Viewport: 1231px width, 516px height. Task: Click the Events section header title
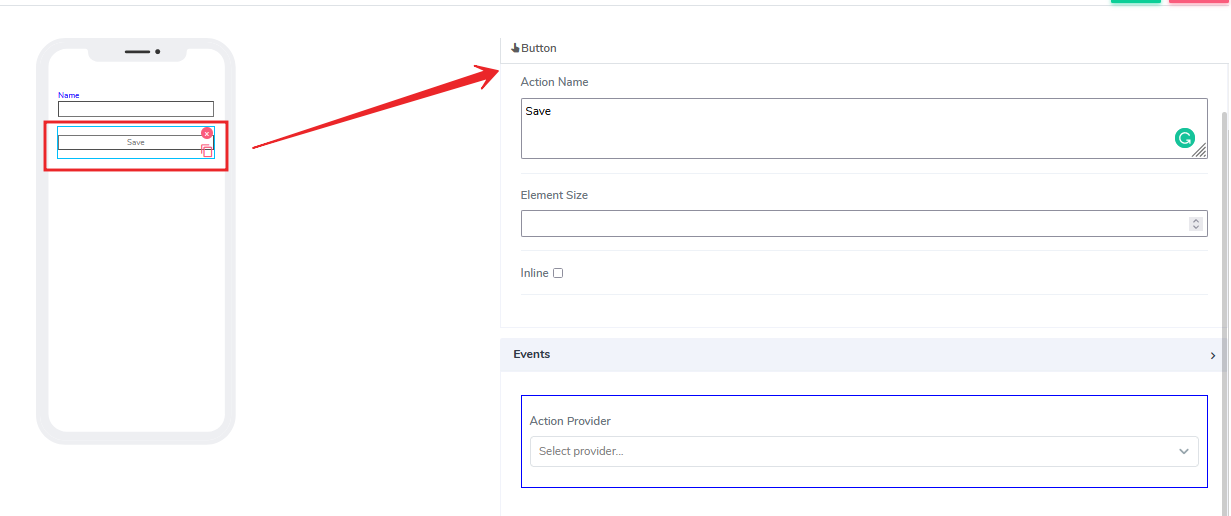531,354
